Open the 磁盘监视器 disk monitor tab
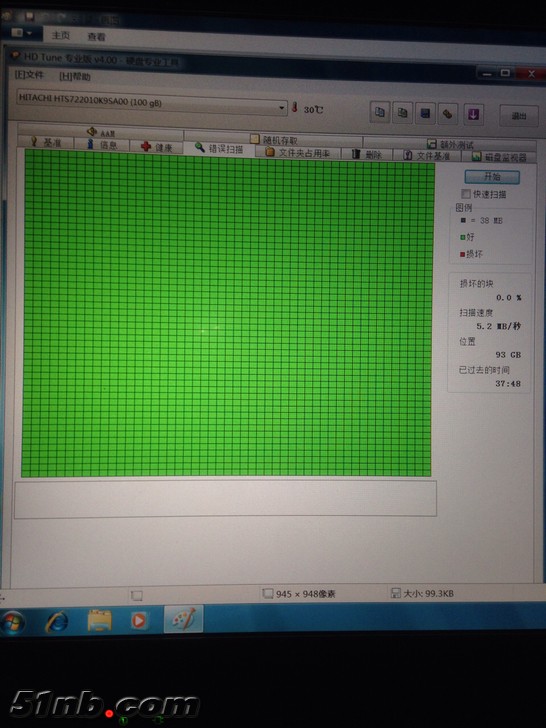 (499, 157)
